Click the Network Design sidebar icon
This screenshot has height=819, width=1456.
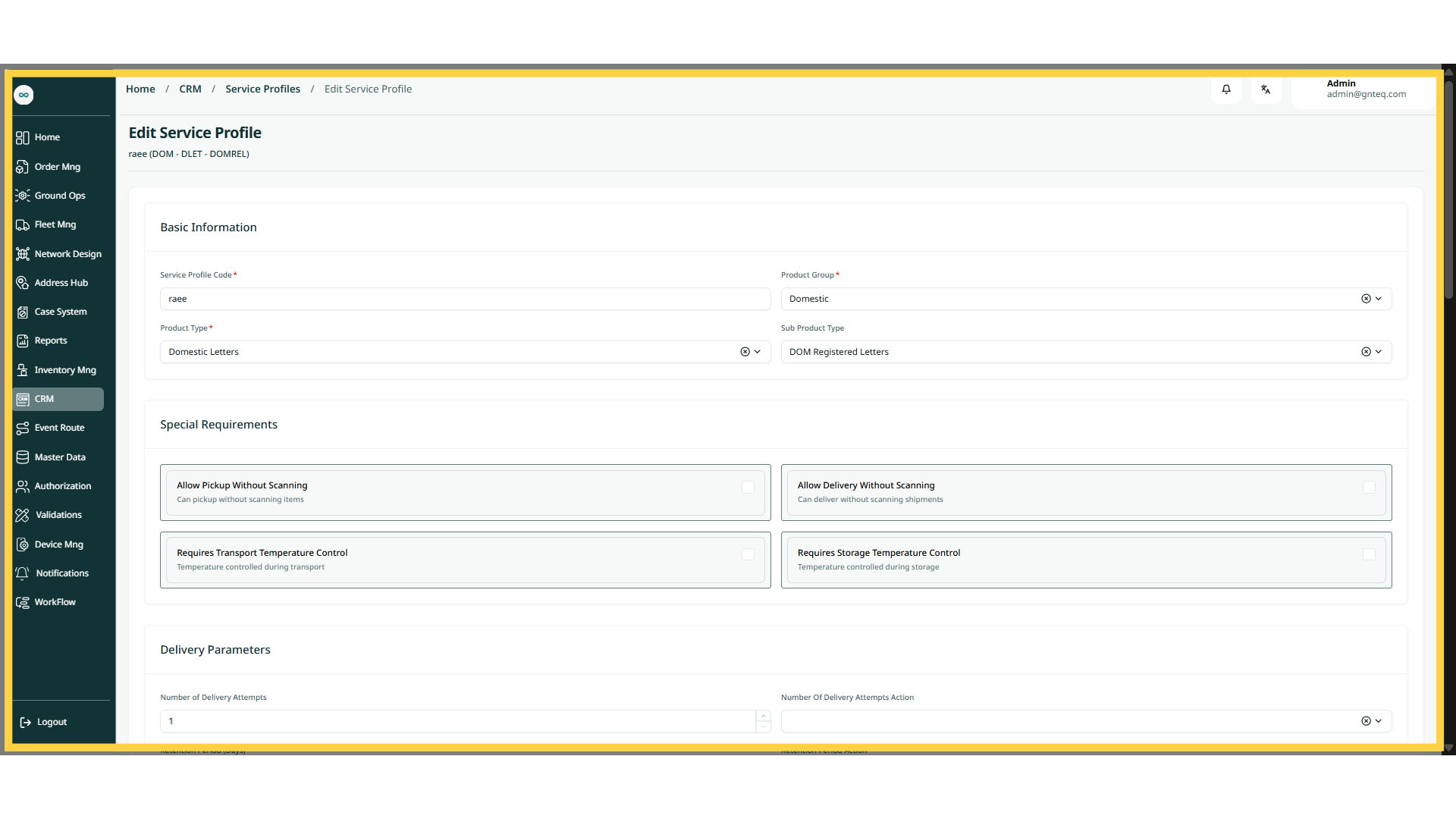pyautogui.click(x=23, y=254)
